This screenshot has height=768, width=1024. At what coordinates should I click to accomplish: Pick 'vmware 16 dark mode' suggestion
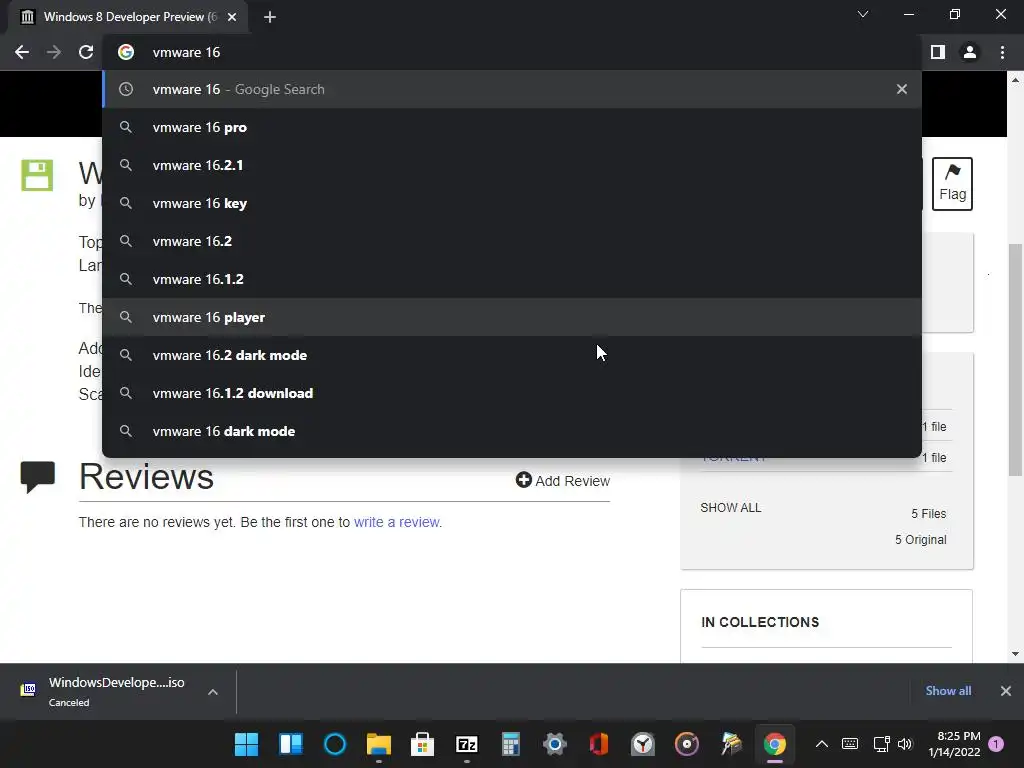click(x=512, y=431)
